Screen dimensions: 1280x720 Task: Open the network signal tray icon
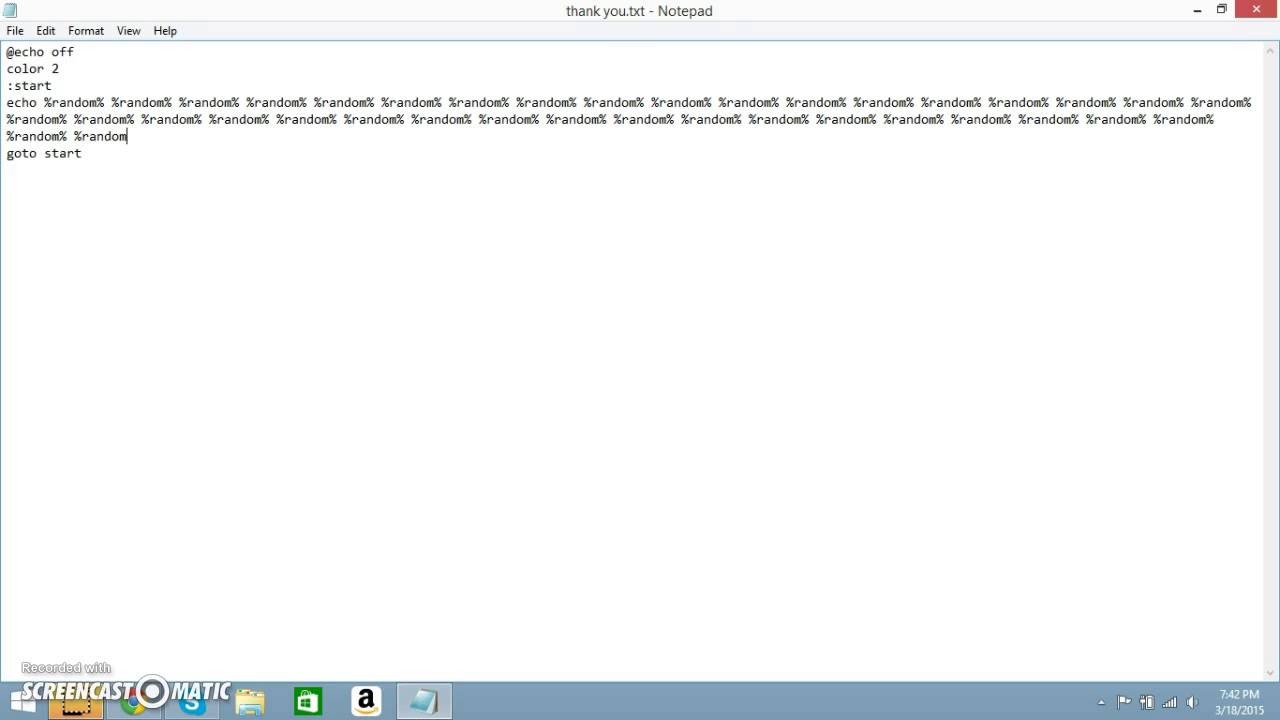tap(1170, 702)
